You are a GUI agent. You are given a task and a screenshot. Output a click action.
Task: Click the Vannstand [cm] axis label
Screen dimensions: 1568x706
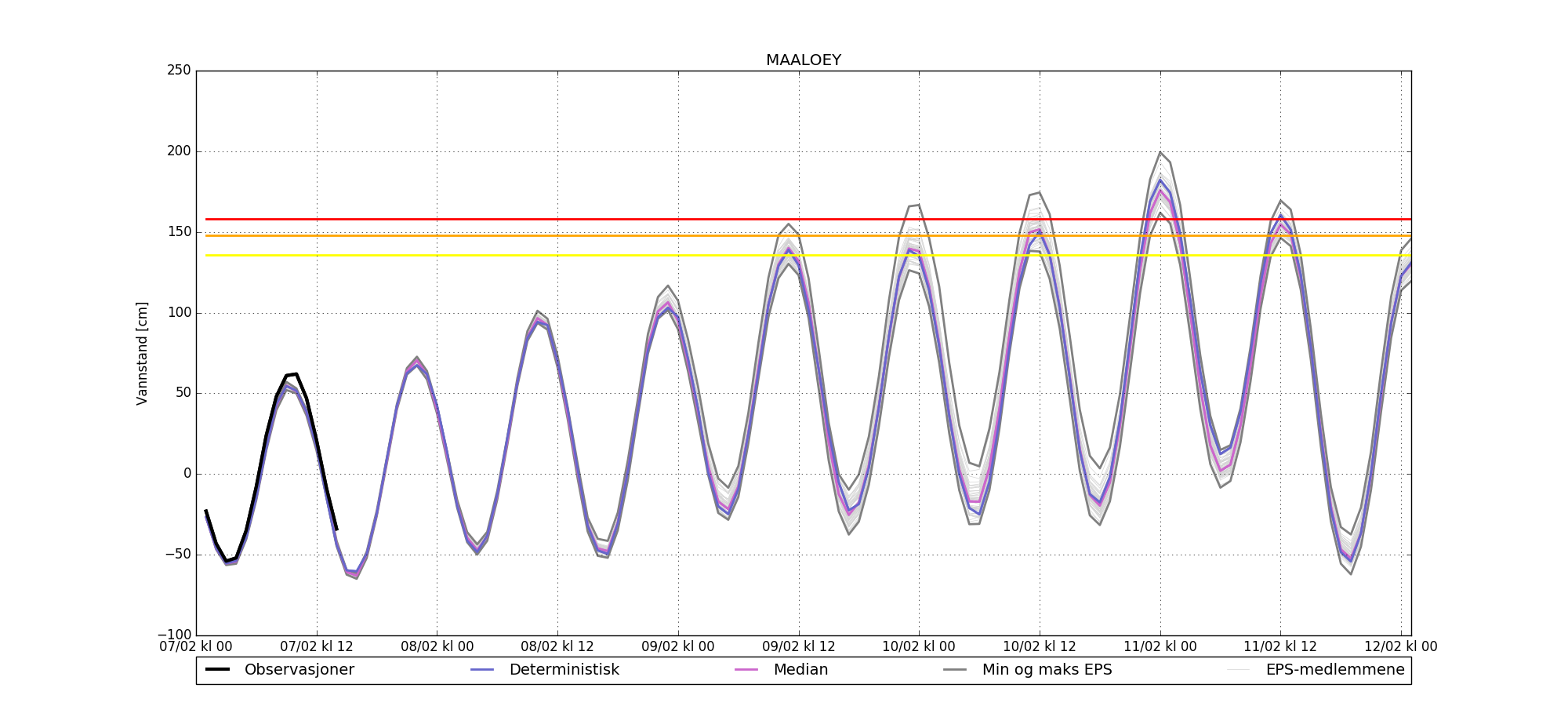[x=142, y=353]
